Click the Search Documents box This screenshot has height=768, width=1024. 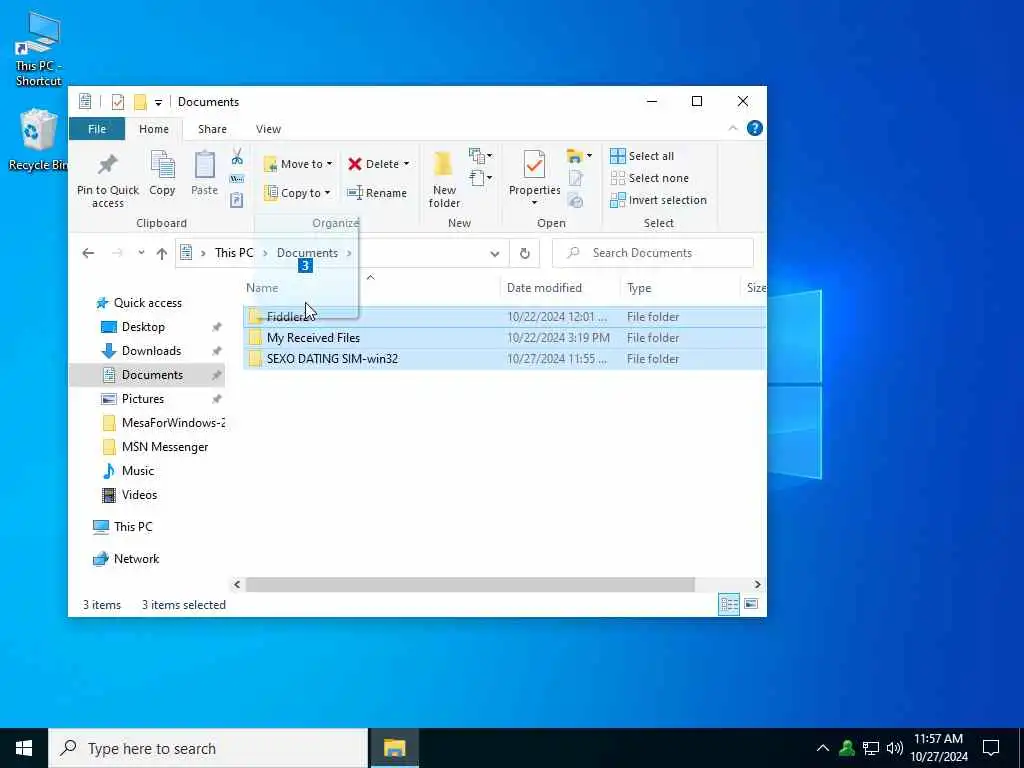coord(652,253)
